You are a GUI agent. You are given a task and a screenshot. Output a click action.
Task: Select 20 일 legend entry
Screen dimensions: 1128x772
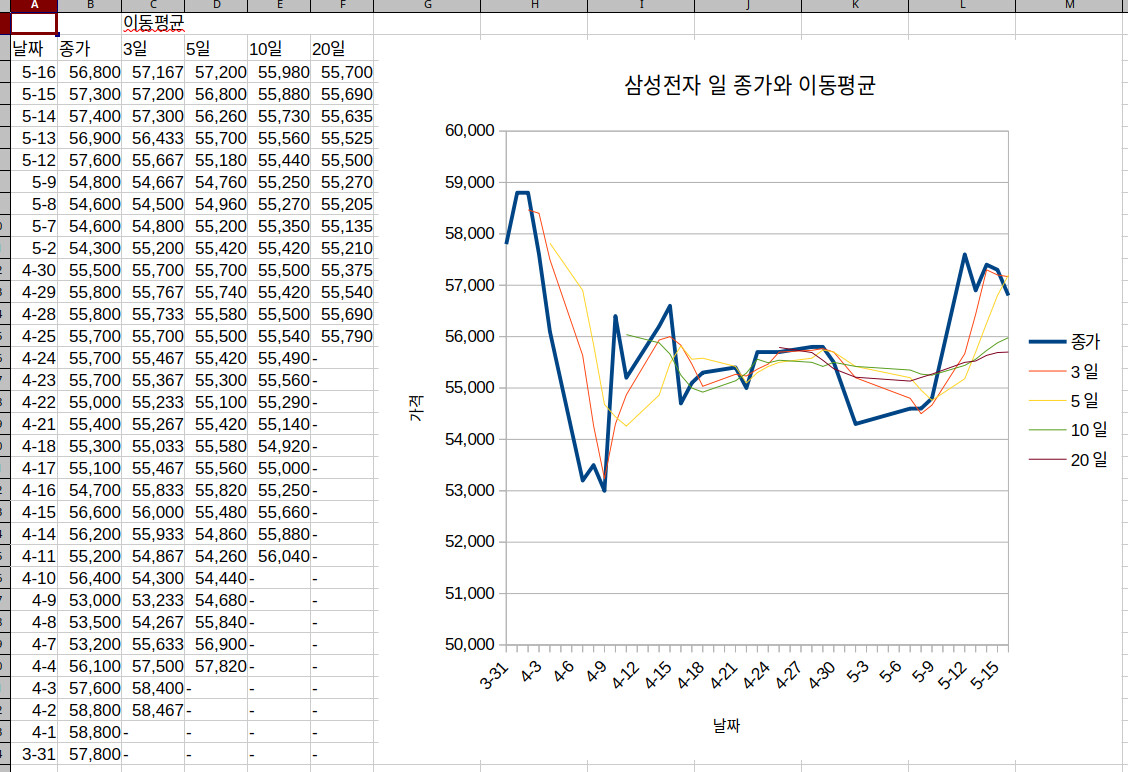pos(1069,460)
